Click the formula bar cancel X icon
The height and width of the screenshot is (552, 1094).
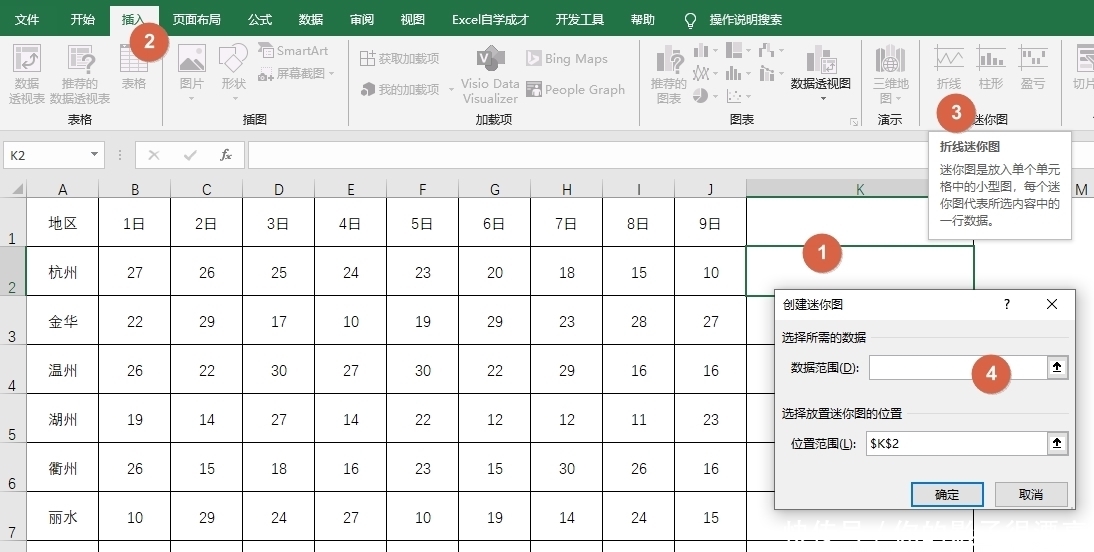point(154,155)
